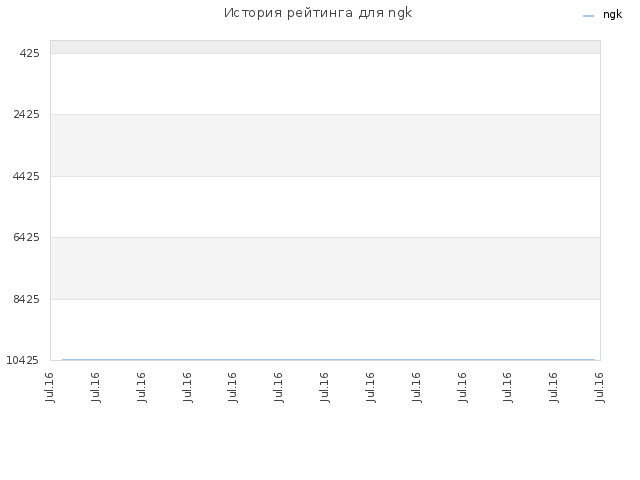Click the last Jul.16 x-axis label
The height and width of the screenshot is (480, 640).
[x=599, y=387]
